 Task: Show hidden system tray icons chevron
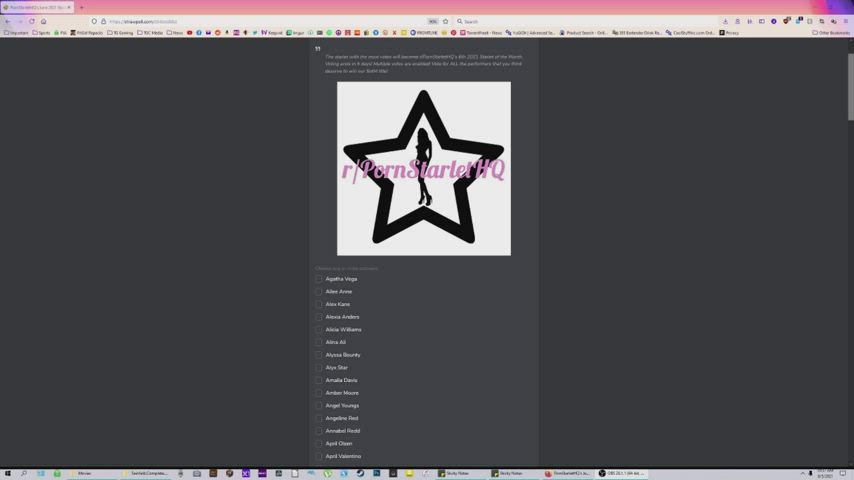click(803, 473)
